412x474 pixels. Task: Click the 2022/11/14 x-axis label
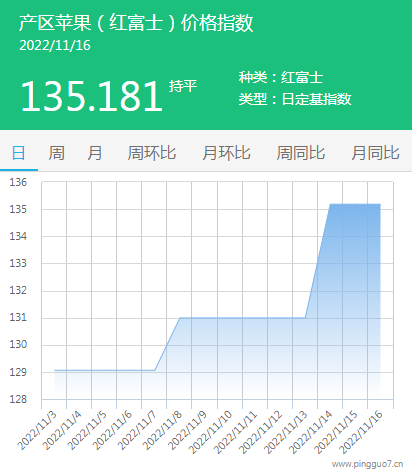point(311,432)
